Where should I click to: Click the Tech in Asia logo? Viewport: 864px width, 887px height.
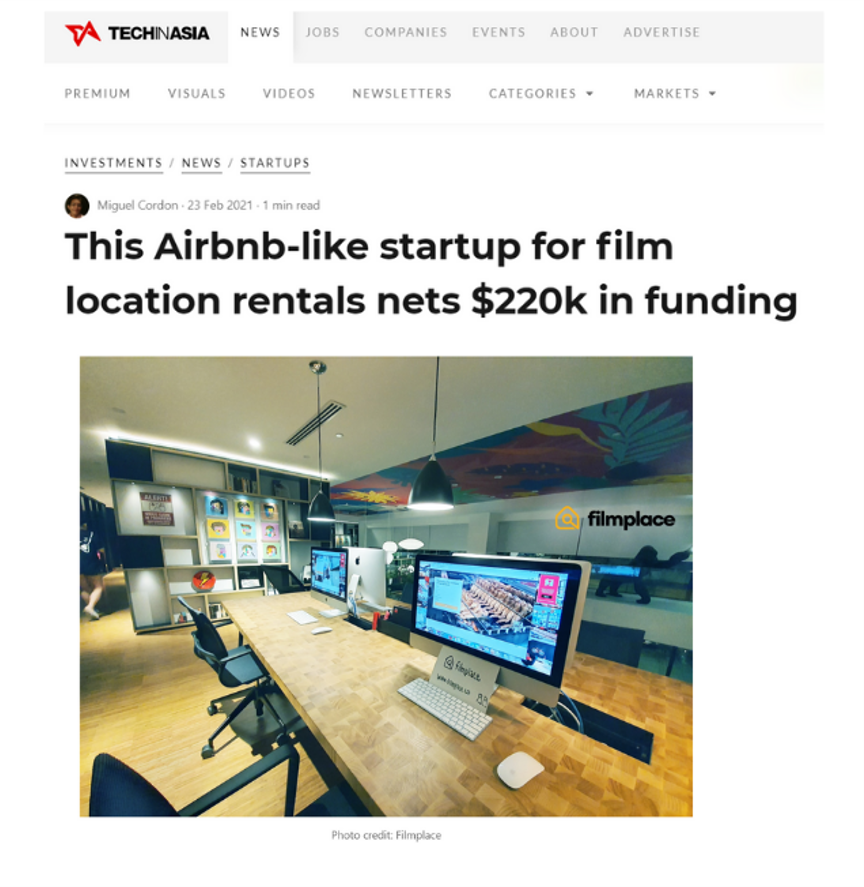tap(137, 33)
